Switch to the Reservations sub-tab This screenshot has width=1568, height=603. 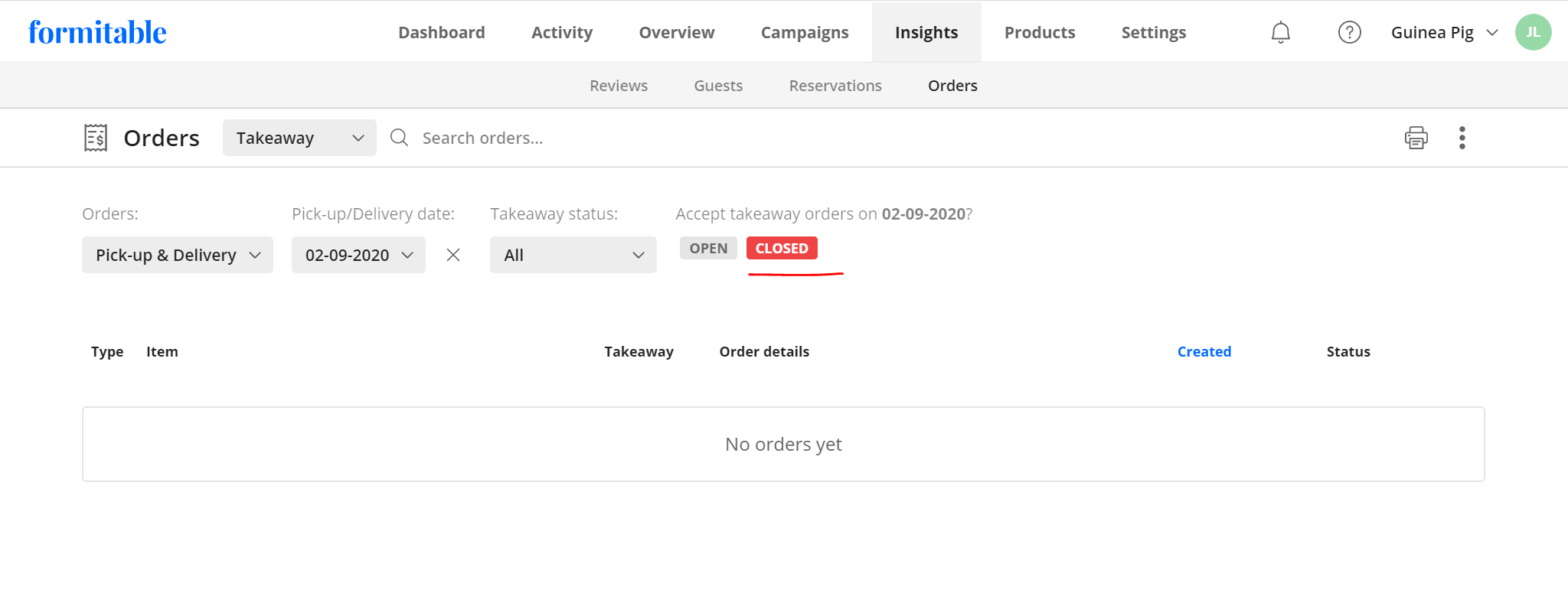(x=835, y=86)
